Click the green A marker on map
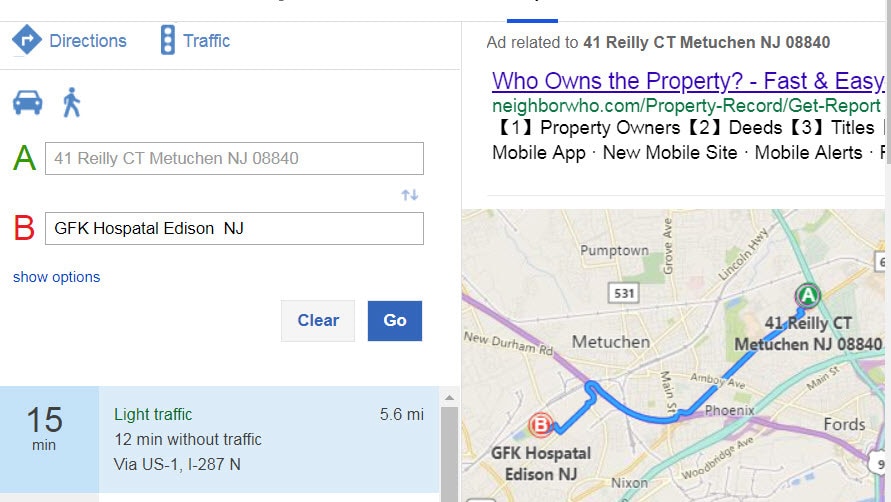 pos(807,295)
